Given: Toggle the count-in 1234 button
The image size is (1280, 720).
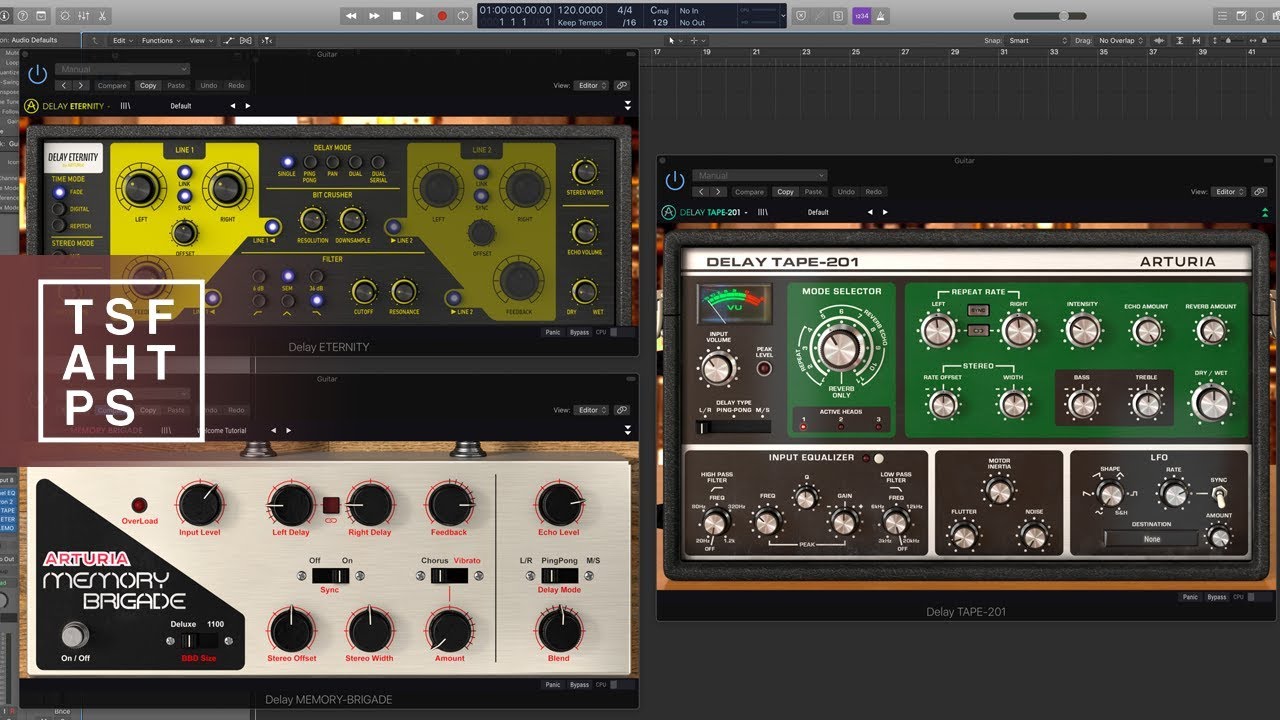Looking at the screenshot, I should 861,16.
